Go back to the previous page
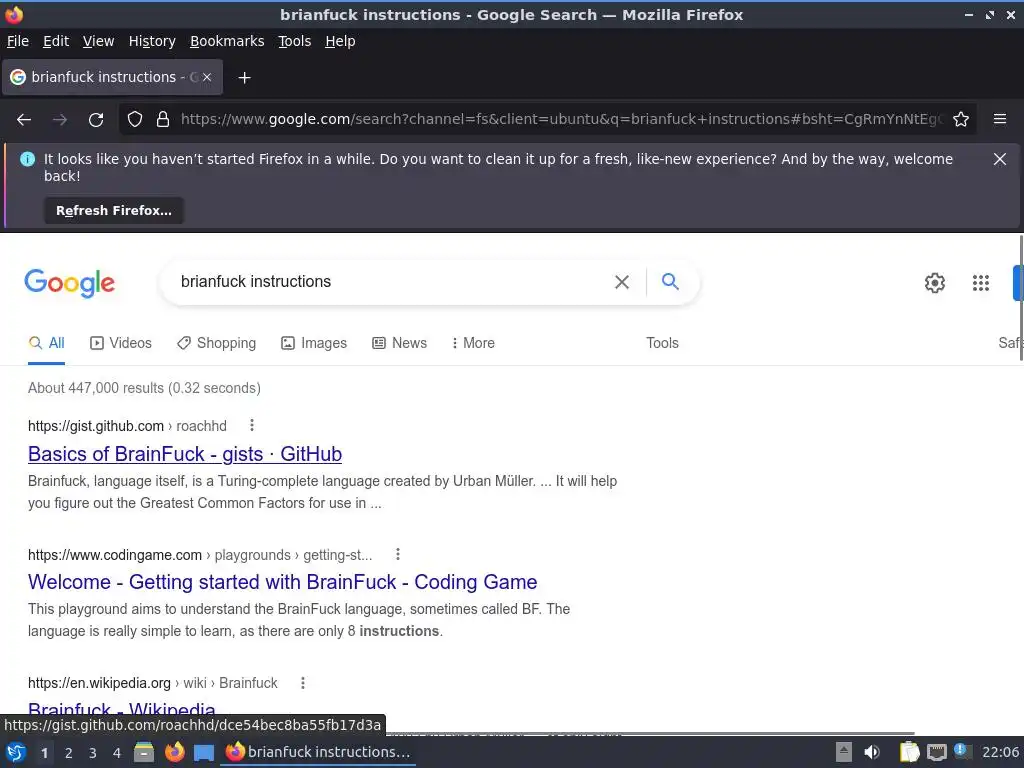The image size is (1024, 768). coord(24,120)
